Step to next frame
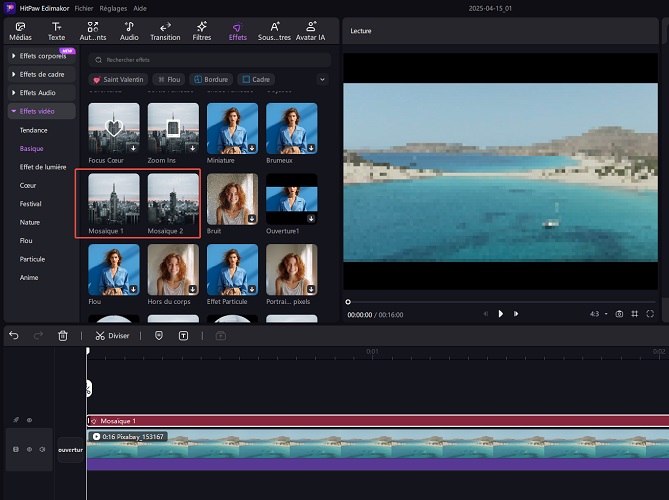669x500 pixels. click(516, 314)
